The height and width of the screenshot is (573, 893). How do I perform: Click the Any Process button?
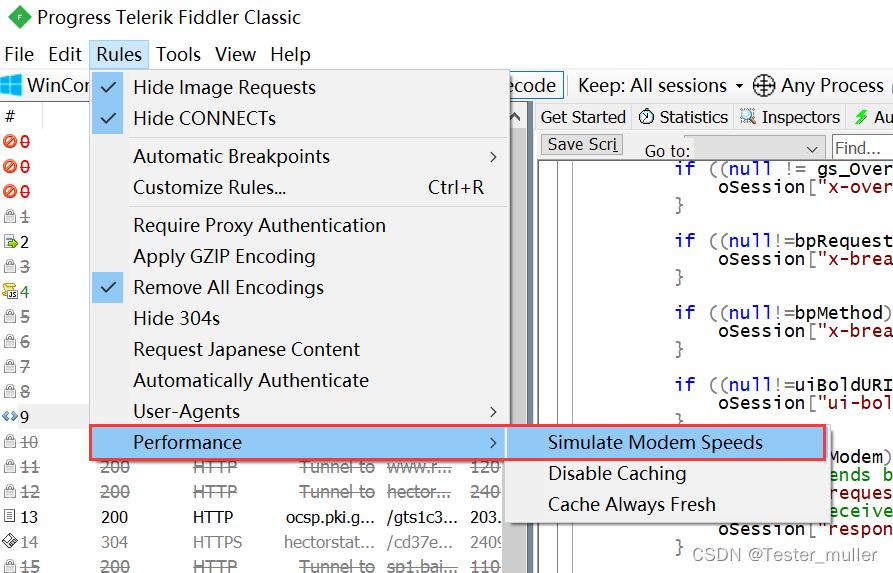coord(819,86)
